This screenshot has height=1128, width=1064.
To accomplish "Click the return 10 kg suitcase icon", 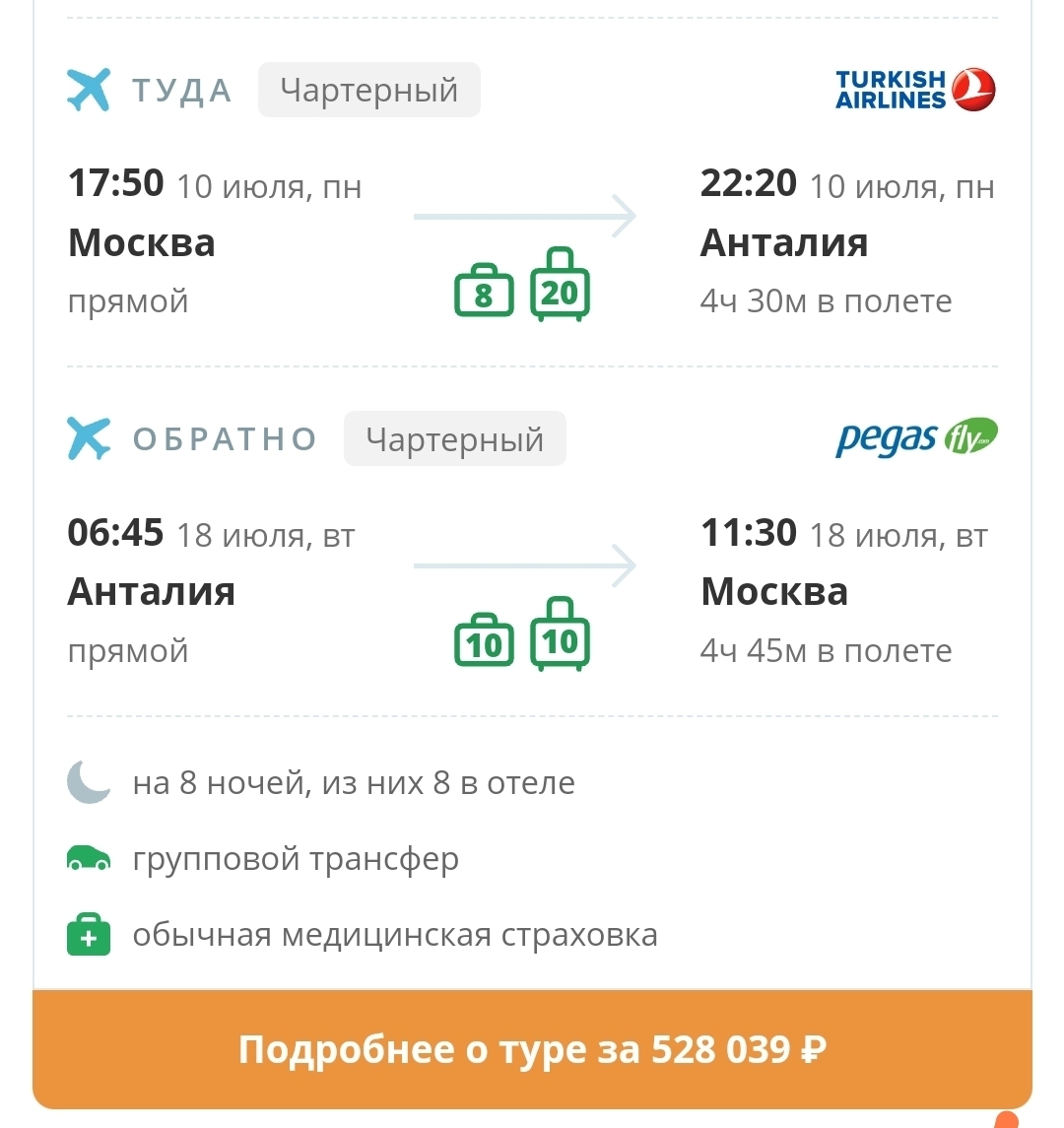I will pos(560,636).
